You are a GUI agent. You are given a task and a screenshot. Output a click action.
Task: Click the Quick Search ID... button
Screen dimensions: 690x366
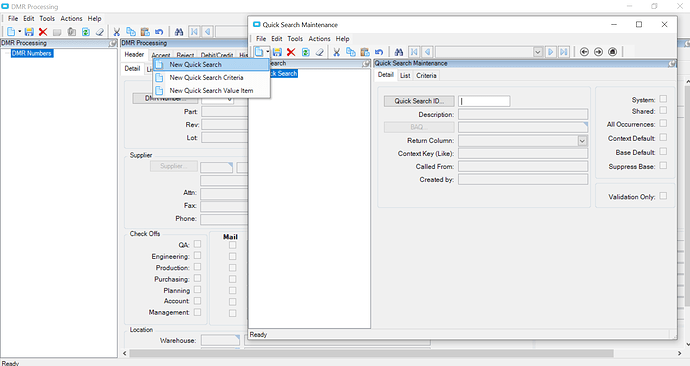point(419,101)
